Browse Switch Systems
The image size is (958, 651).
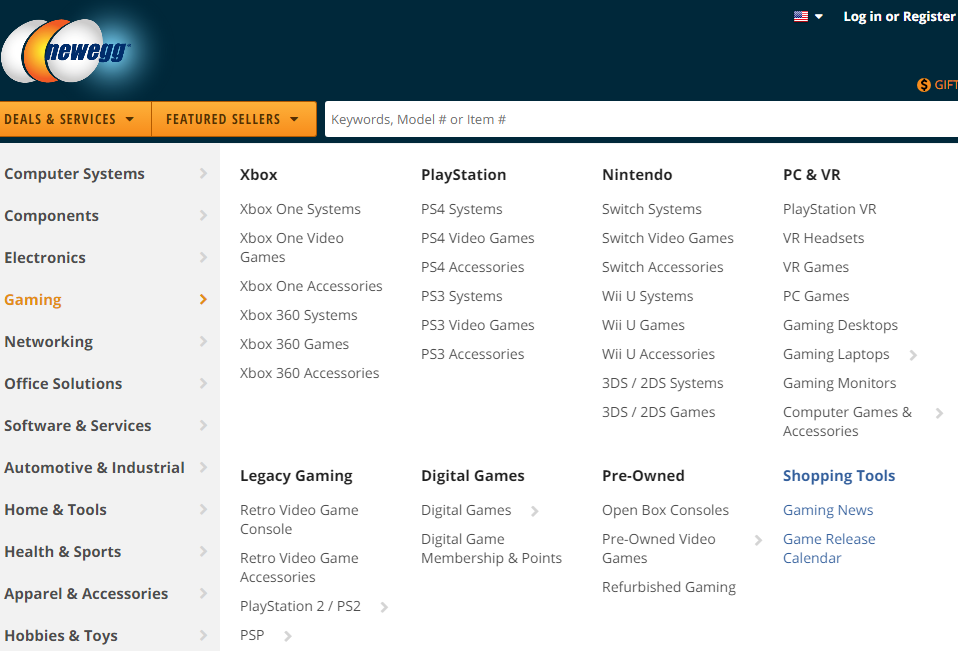tap(652, 209)
